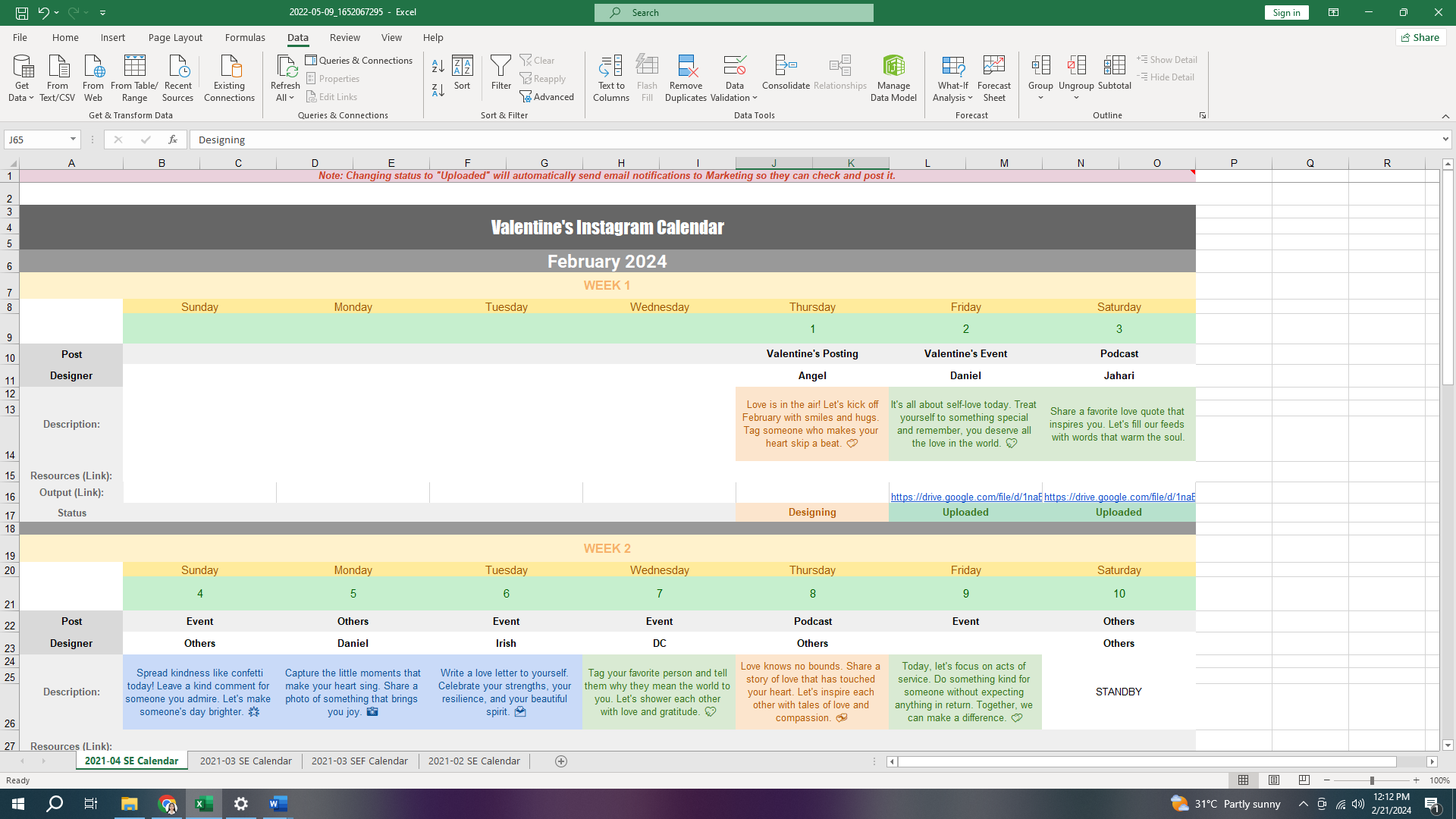Expand the Data Validation dropdown arrow
The height and width of the screenshot is (819, 1456).
755,98
